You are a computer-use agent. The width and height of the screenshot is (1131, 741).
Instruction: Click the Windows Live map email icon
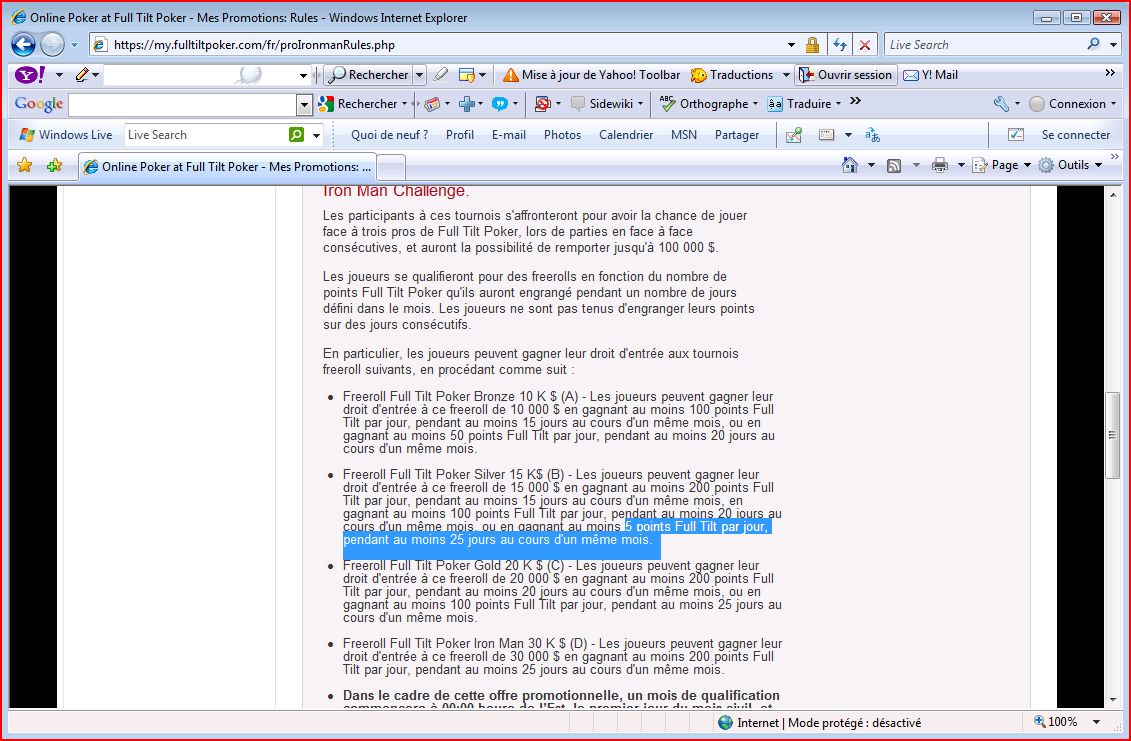click(793, 135)
